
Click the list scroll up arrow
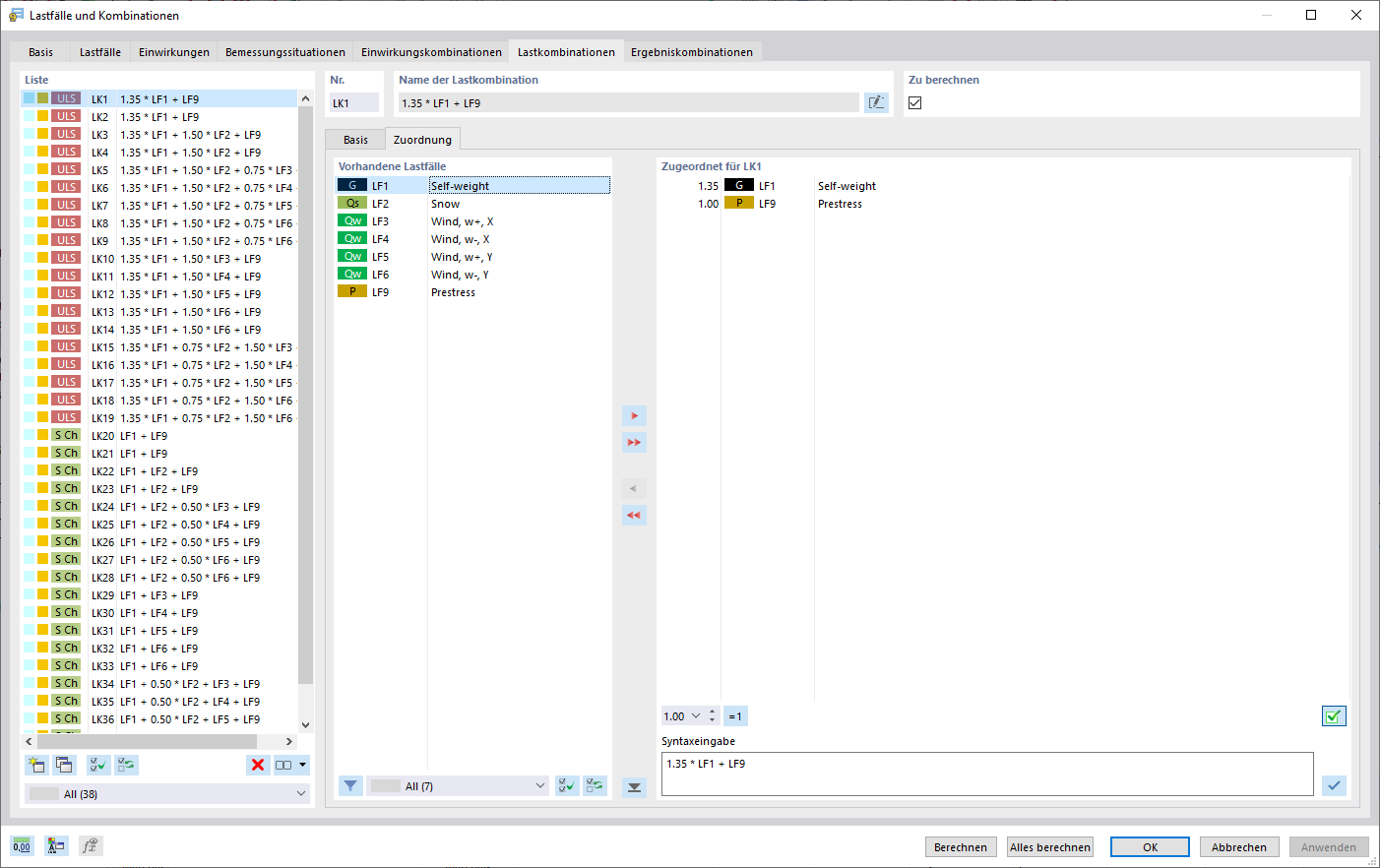(x=305, y=99)
